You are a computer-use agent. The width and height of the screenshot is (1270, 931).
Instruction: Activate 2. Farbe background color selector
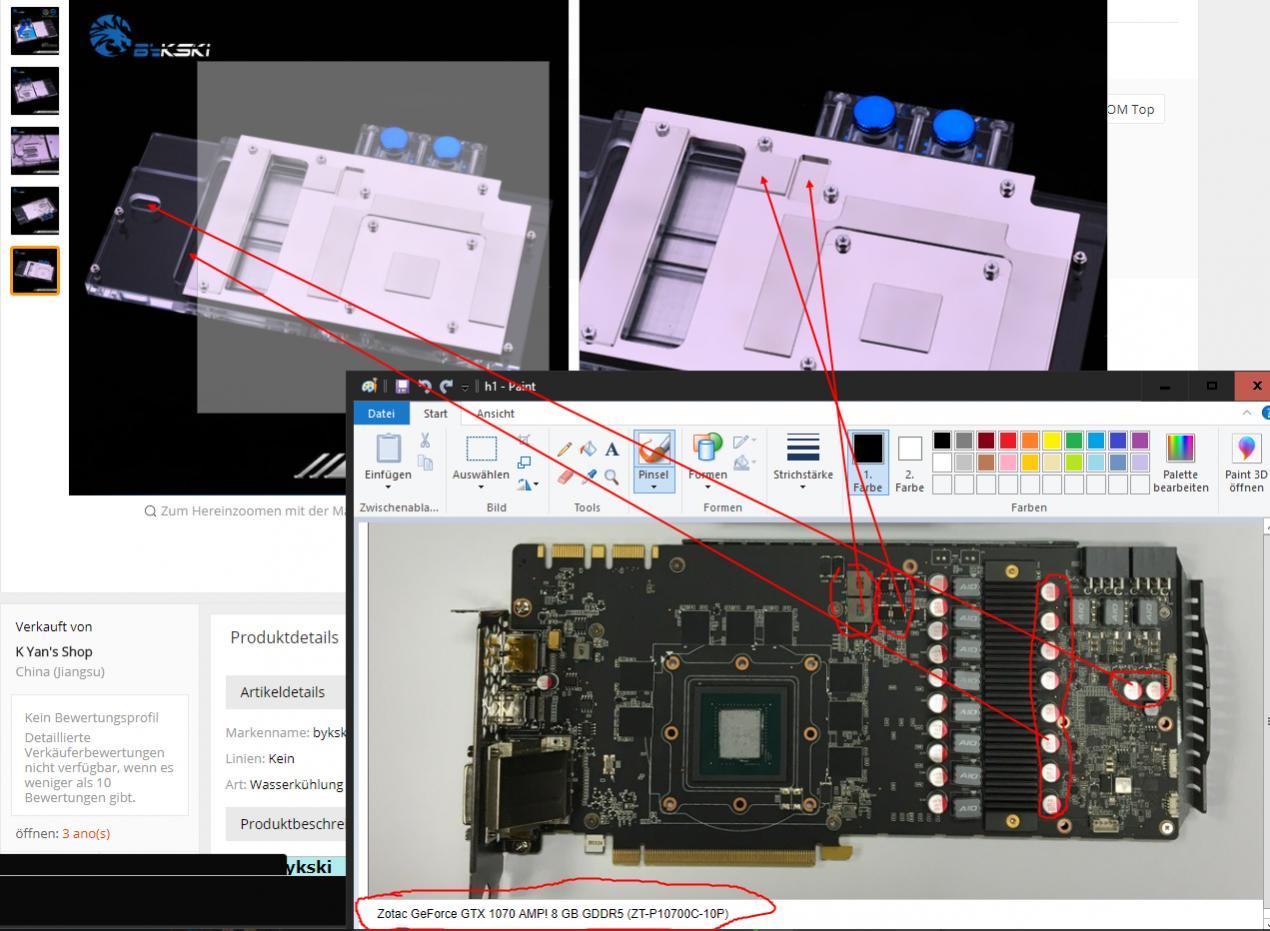click(910, 462)
